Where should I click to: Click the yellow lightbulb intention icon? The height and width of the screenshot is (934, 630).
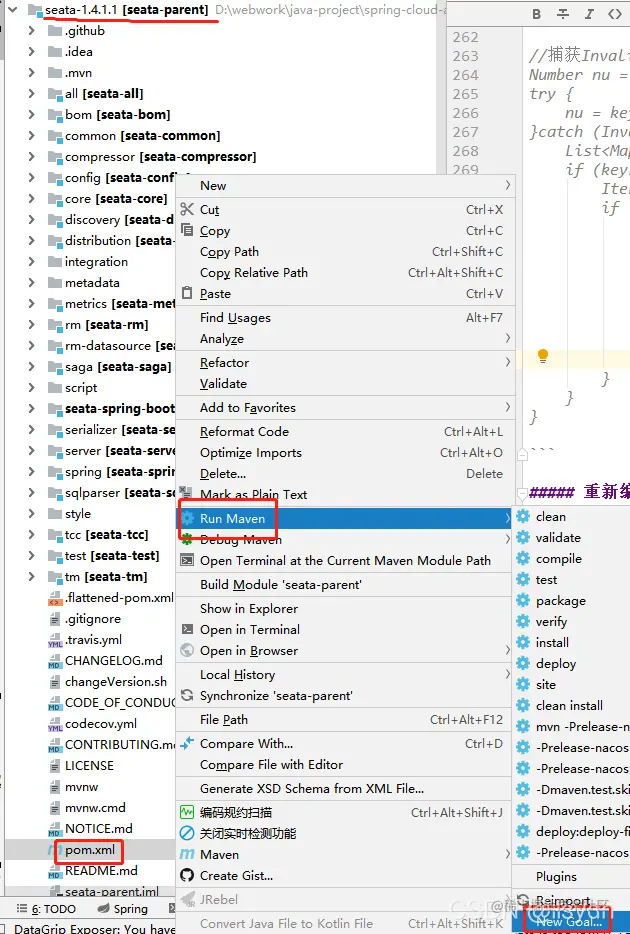click(x=542, y=356)
